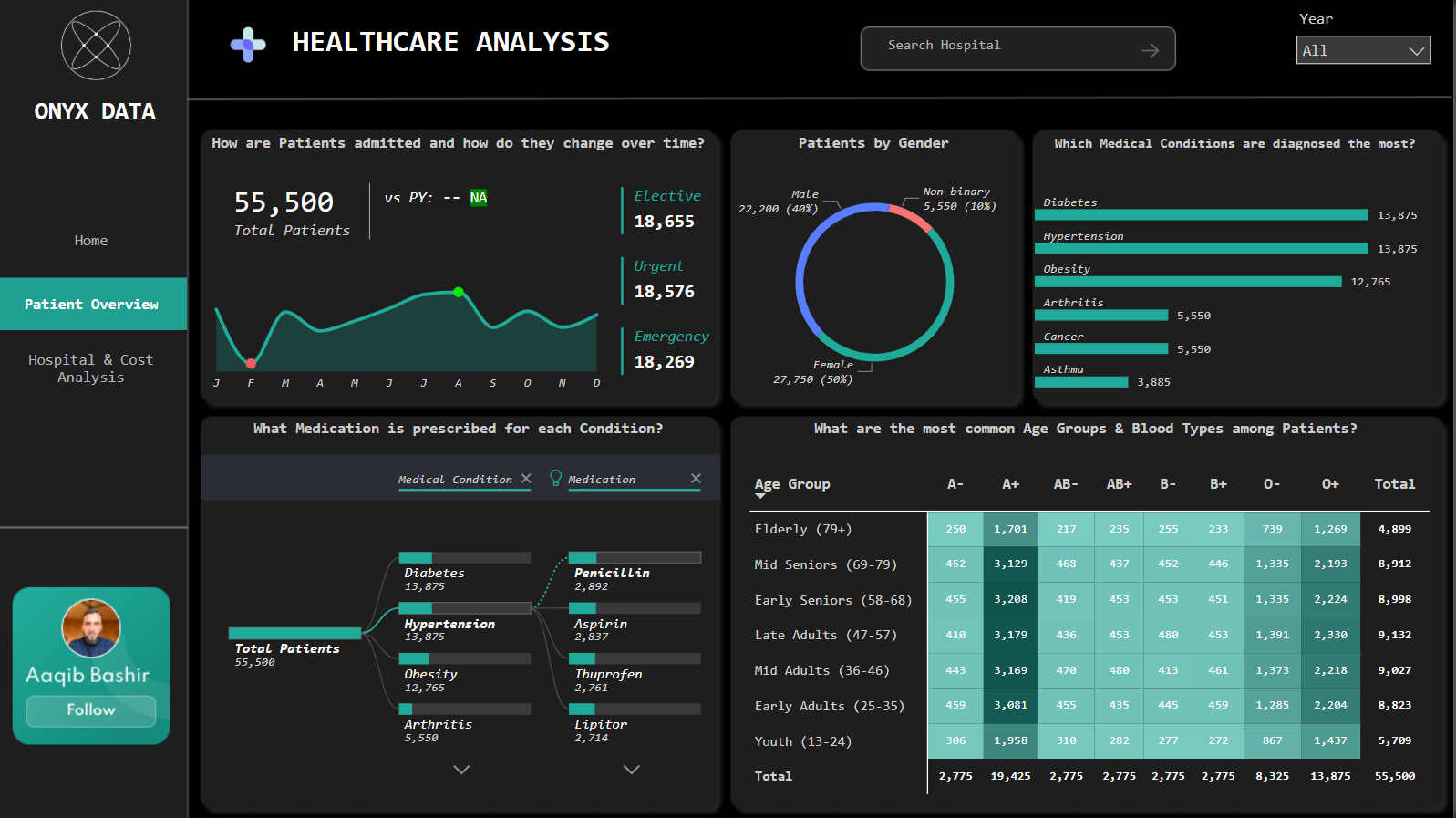Select Patient Overview tab
This screenshot has width=1456, height=818.
(x=93, y=304)
